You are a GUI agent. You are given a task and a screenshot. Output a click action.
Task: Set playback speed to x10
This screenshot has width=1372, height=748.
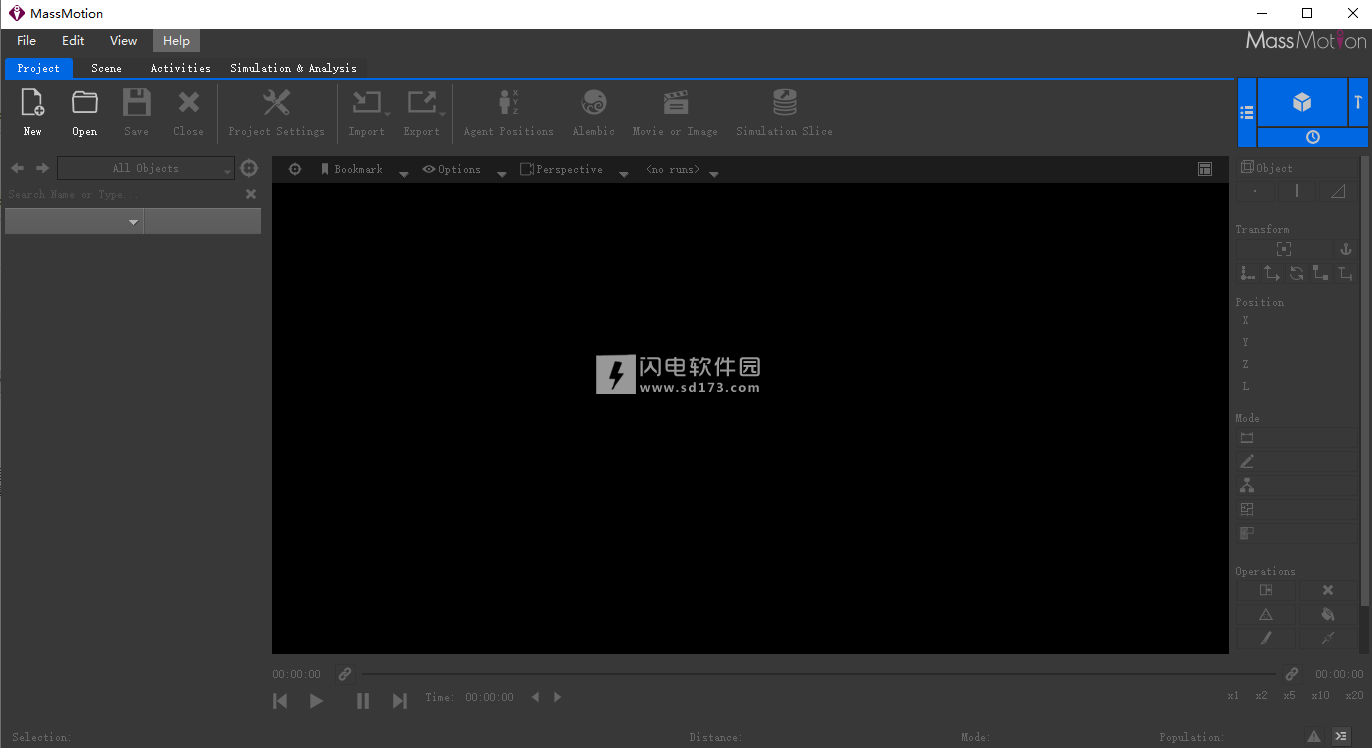(1320, 696)
